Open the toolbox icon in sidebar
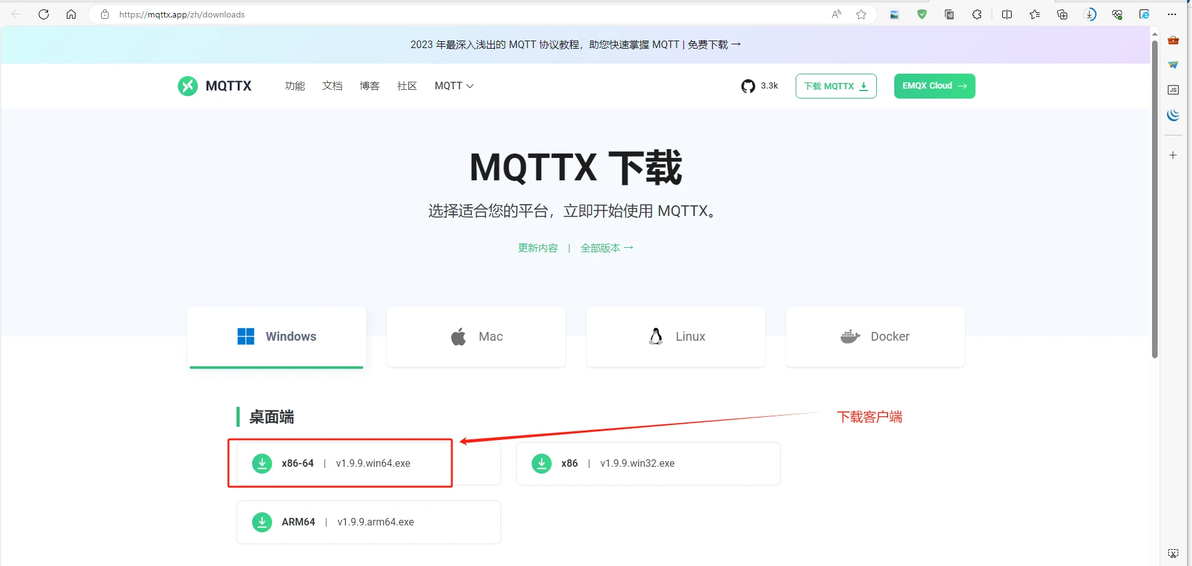The image size is (1192, 566). point(1173,39)
